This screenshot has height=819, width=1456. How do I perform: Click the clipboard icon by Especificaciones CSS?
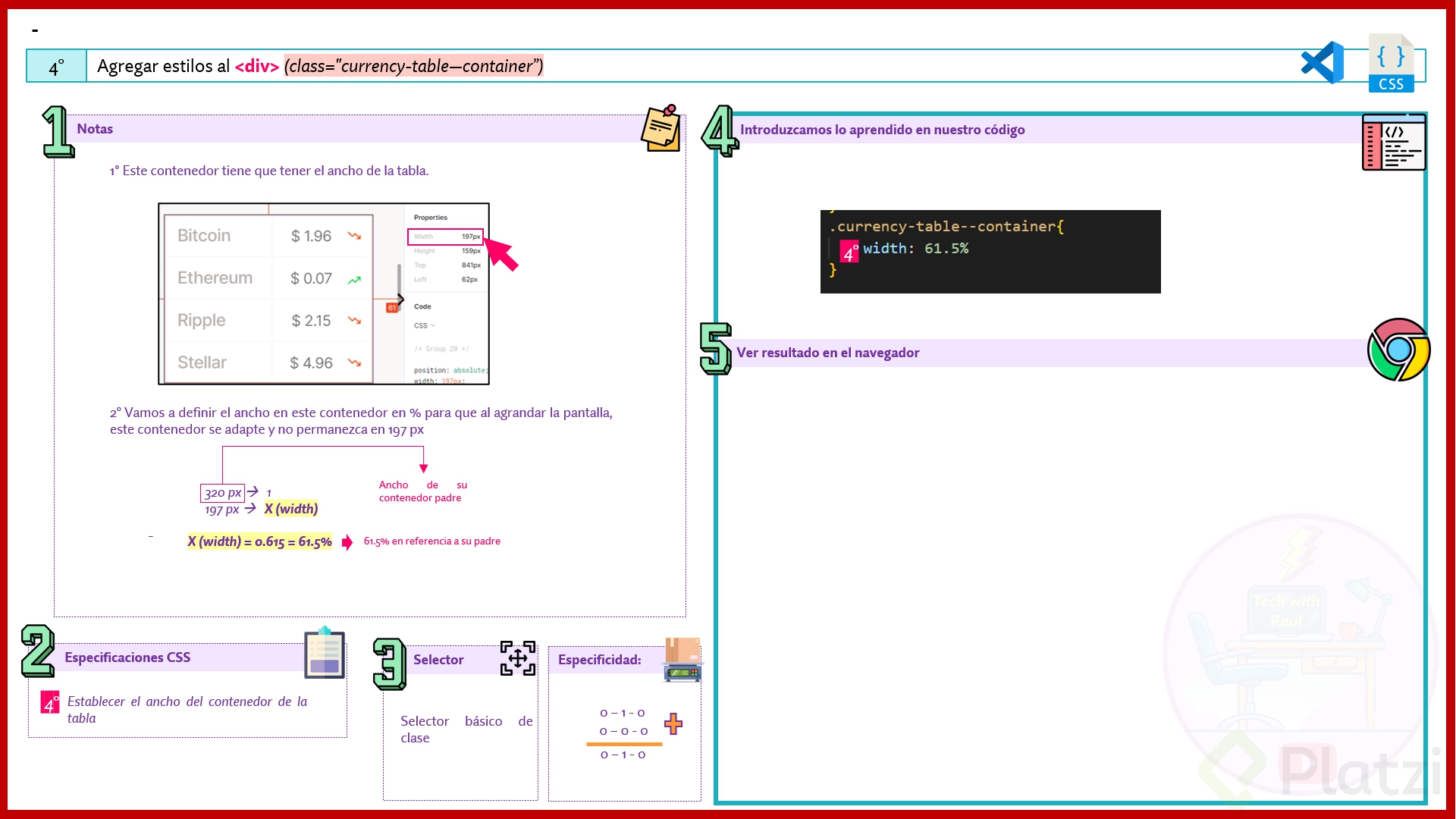click(x=325, y=653)
